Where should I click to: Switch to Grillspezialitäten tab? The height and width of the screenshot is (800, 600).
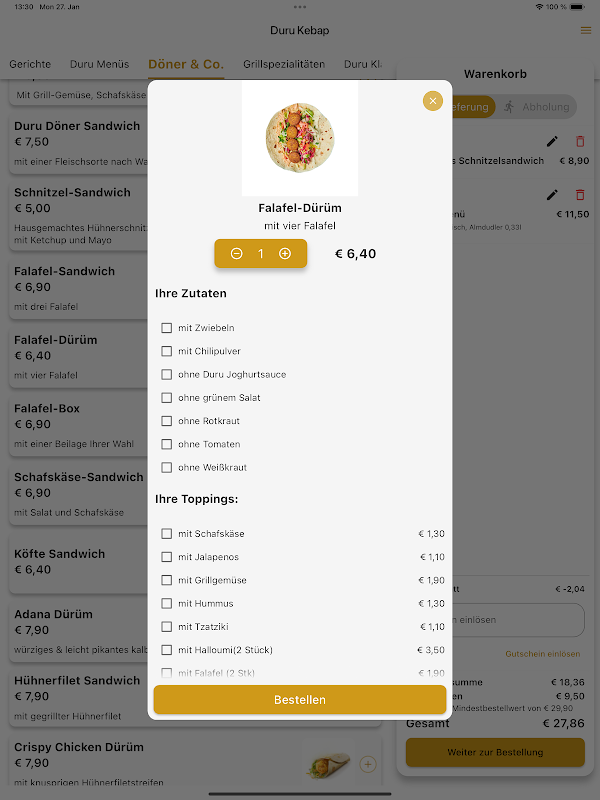(284, 64)
